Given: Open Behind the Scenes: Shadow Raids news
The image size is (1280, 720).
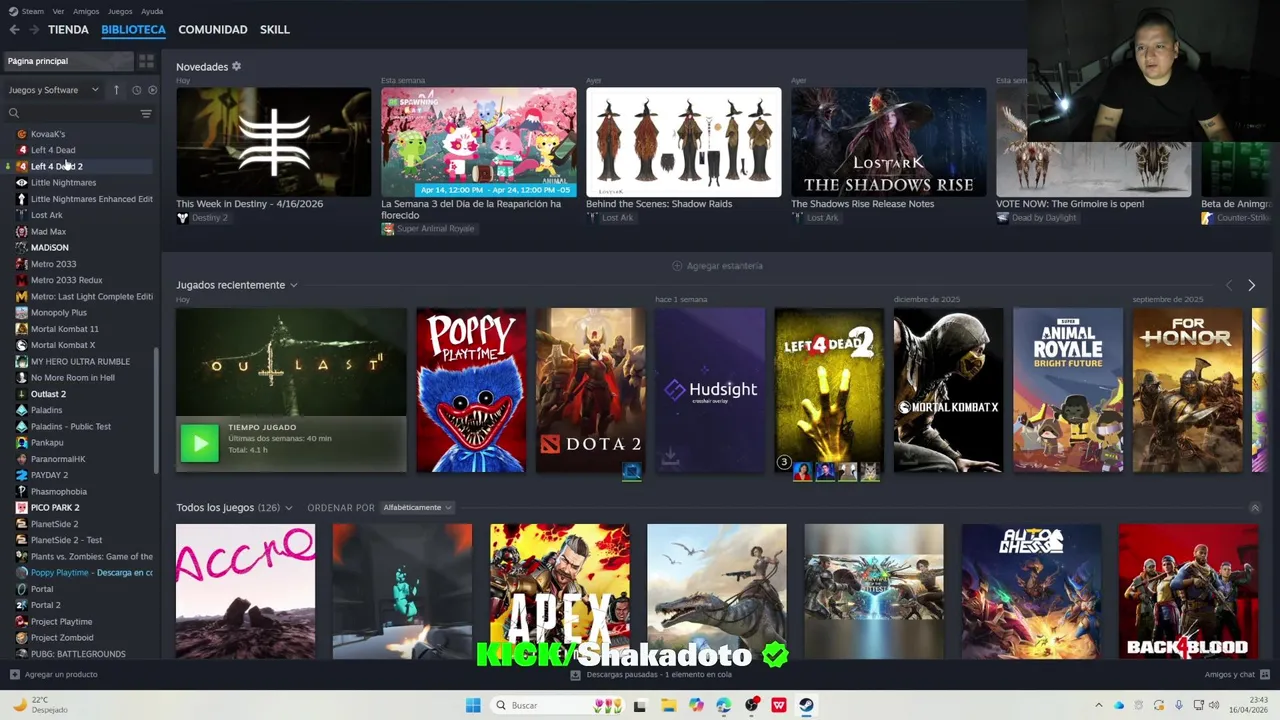Looking at the screenshot, I should tap(684, 142).
